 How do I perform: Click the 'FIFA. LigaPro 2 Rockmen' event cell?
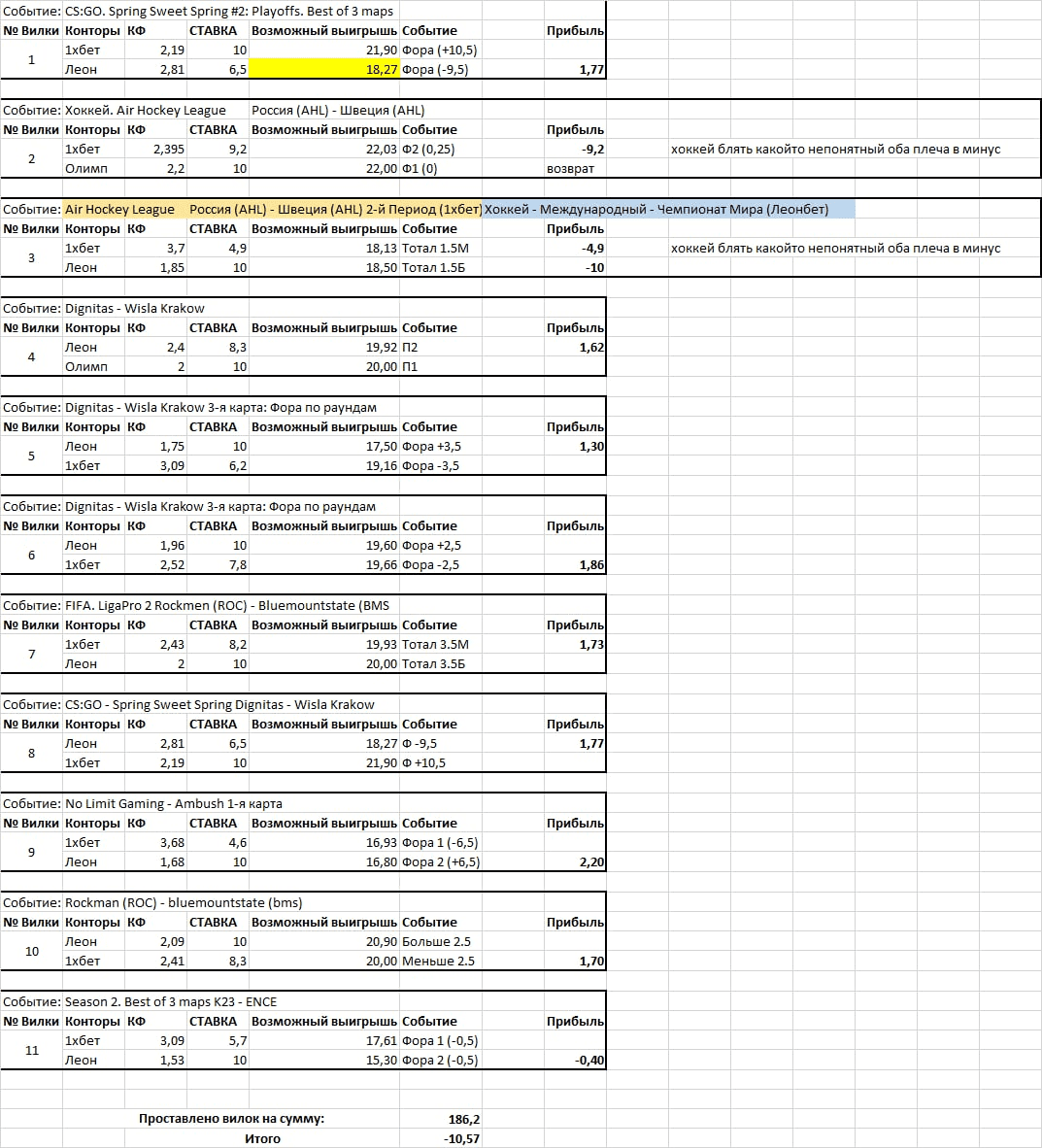226,605
